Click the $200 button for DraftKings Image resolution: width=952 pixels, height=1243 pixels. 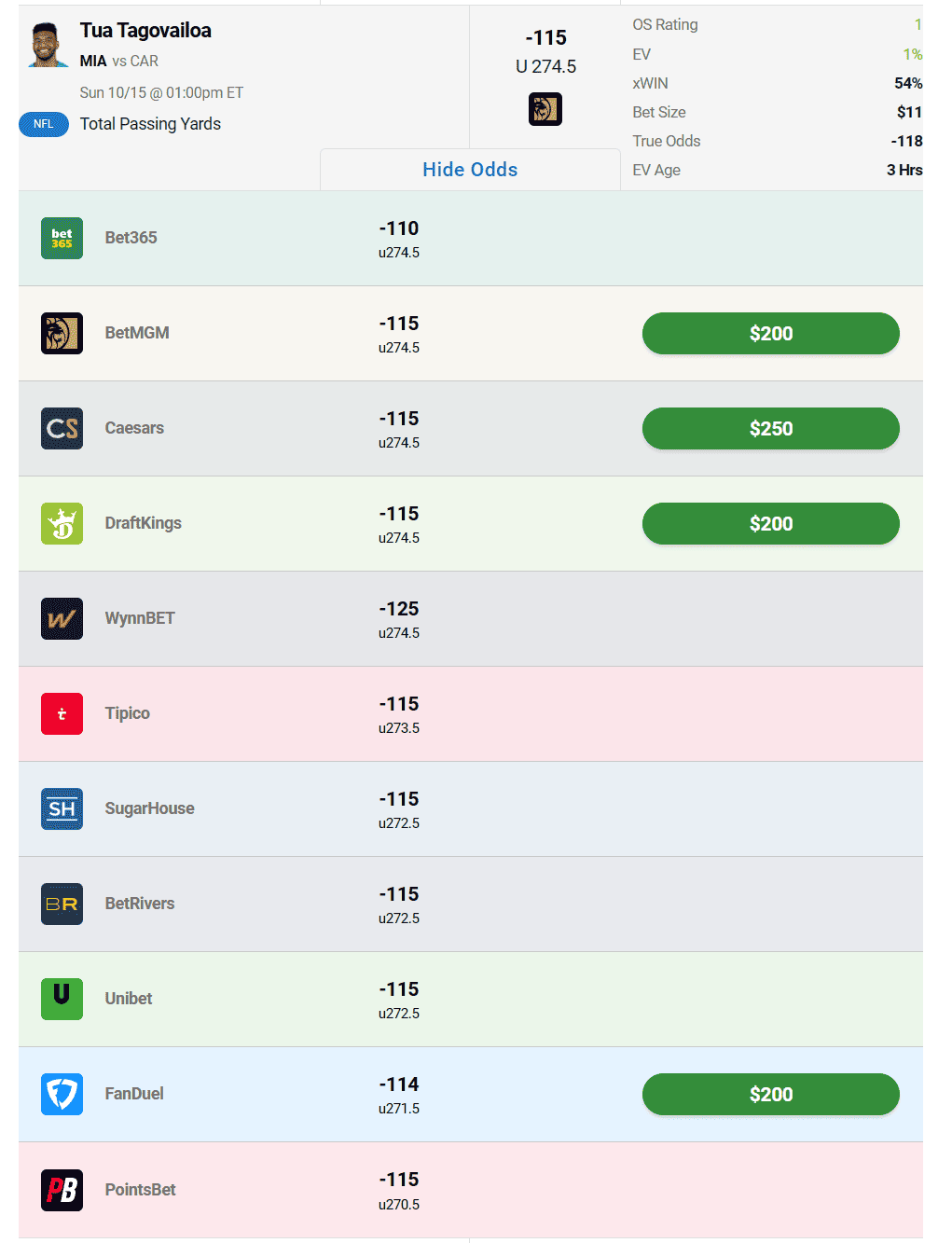[771, 523]
